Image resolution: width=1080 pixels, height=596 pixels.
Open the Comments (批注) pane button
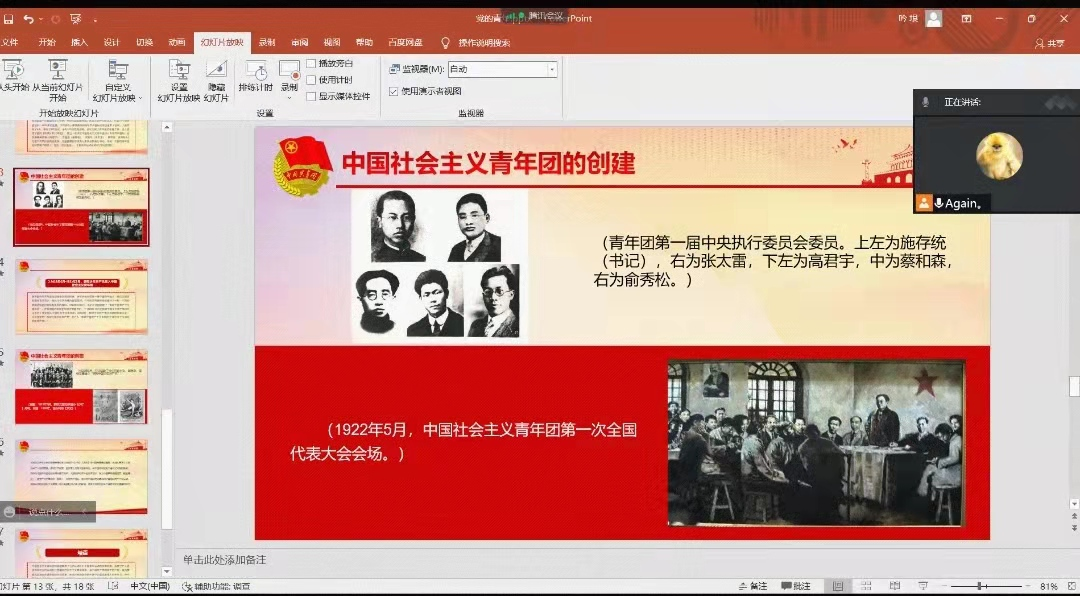pyautogui.click(x=796, y=586)
